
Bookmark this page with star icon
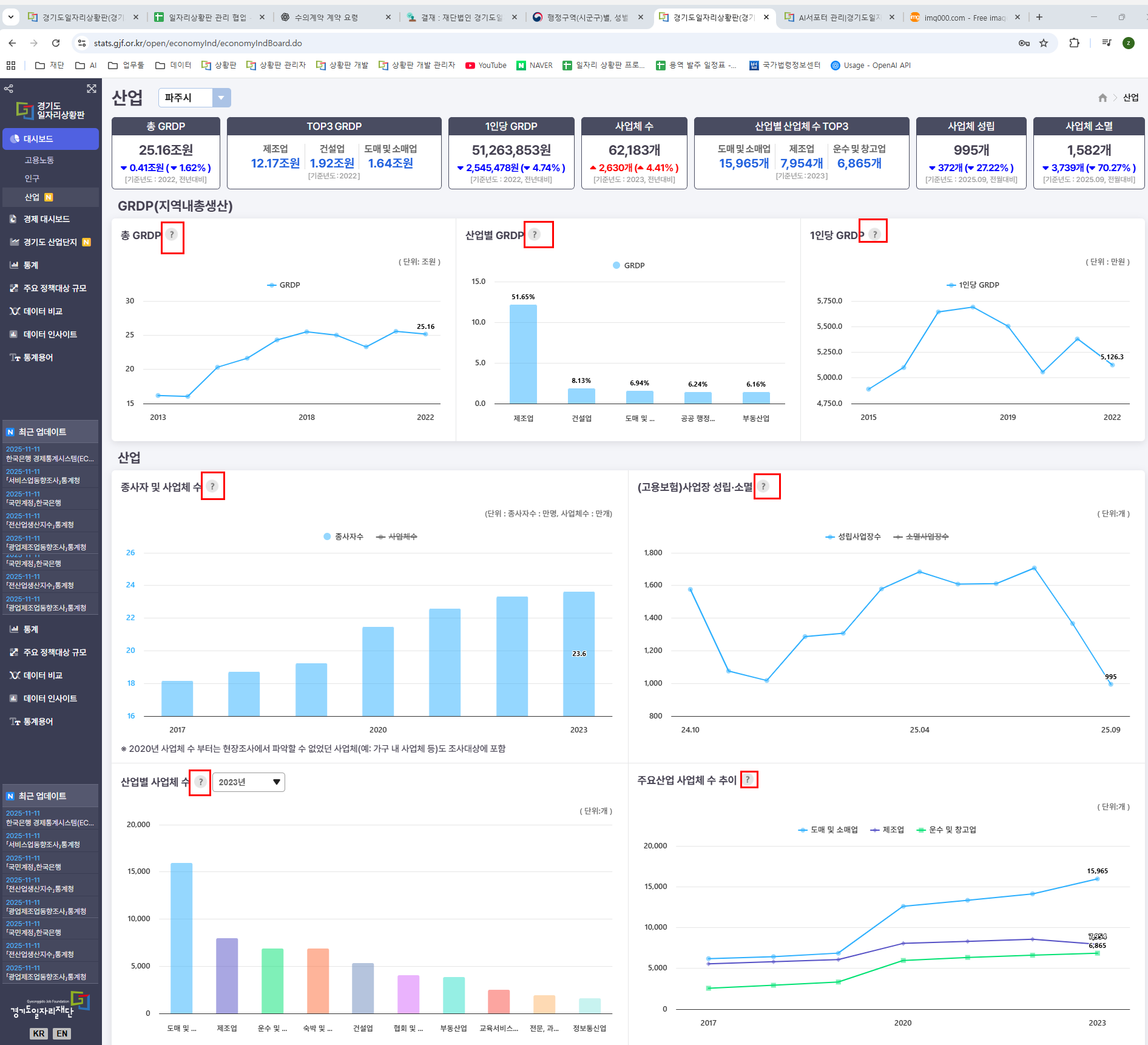click(1044, 43)
